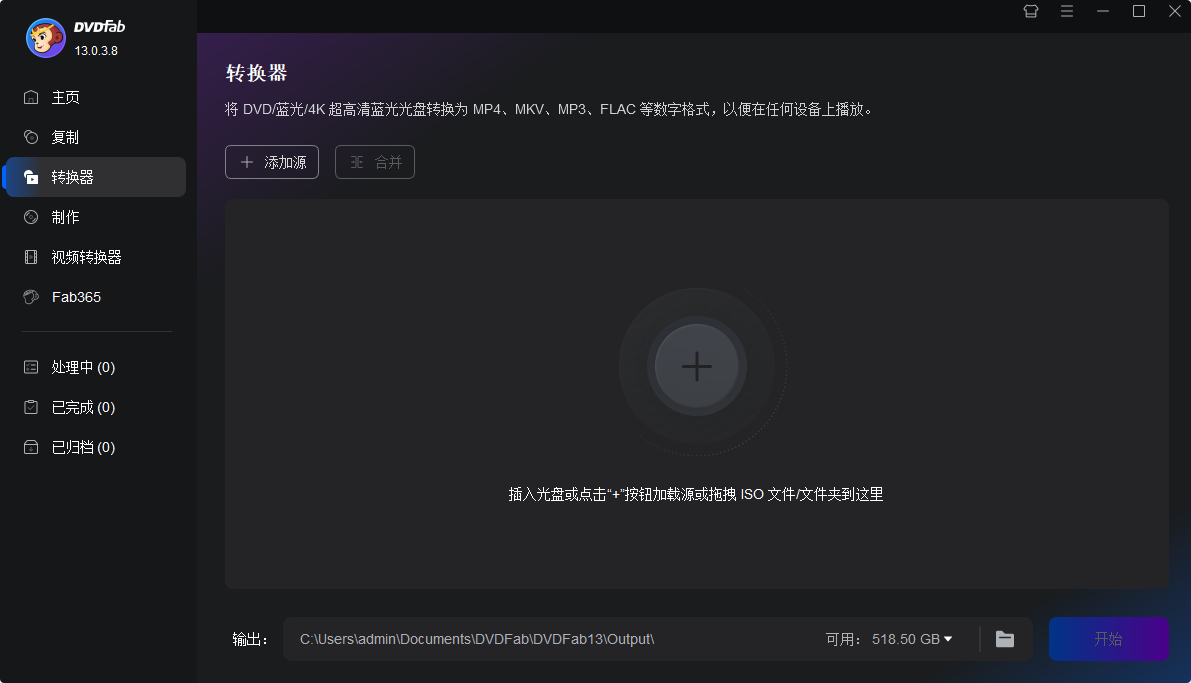Click the processing list icon beside 处理中

click(31, 368)
